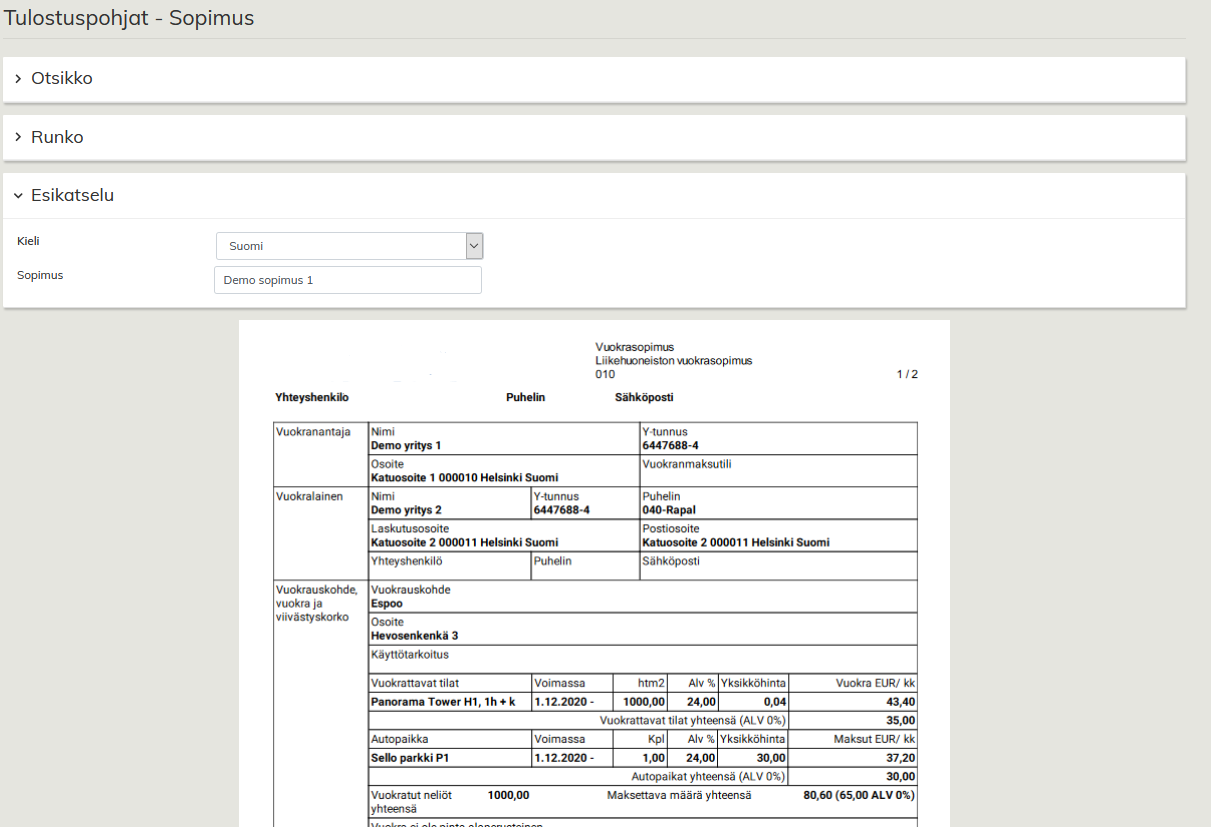Open the Kieli dropdown arrow
This screenshot has width=1211, height=827.
point(474,246)
